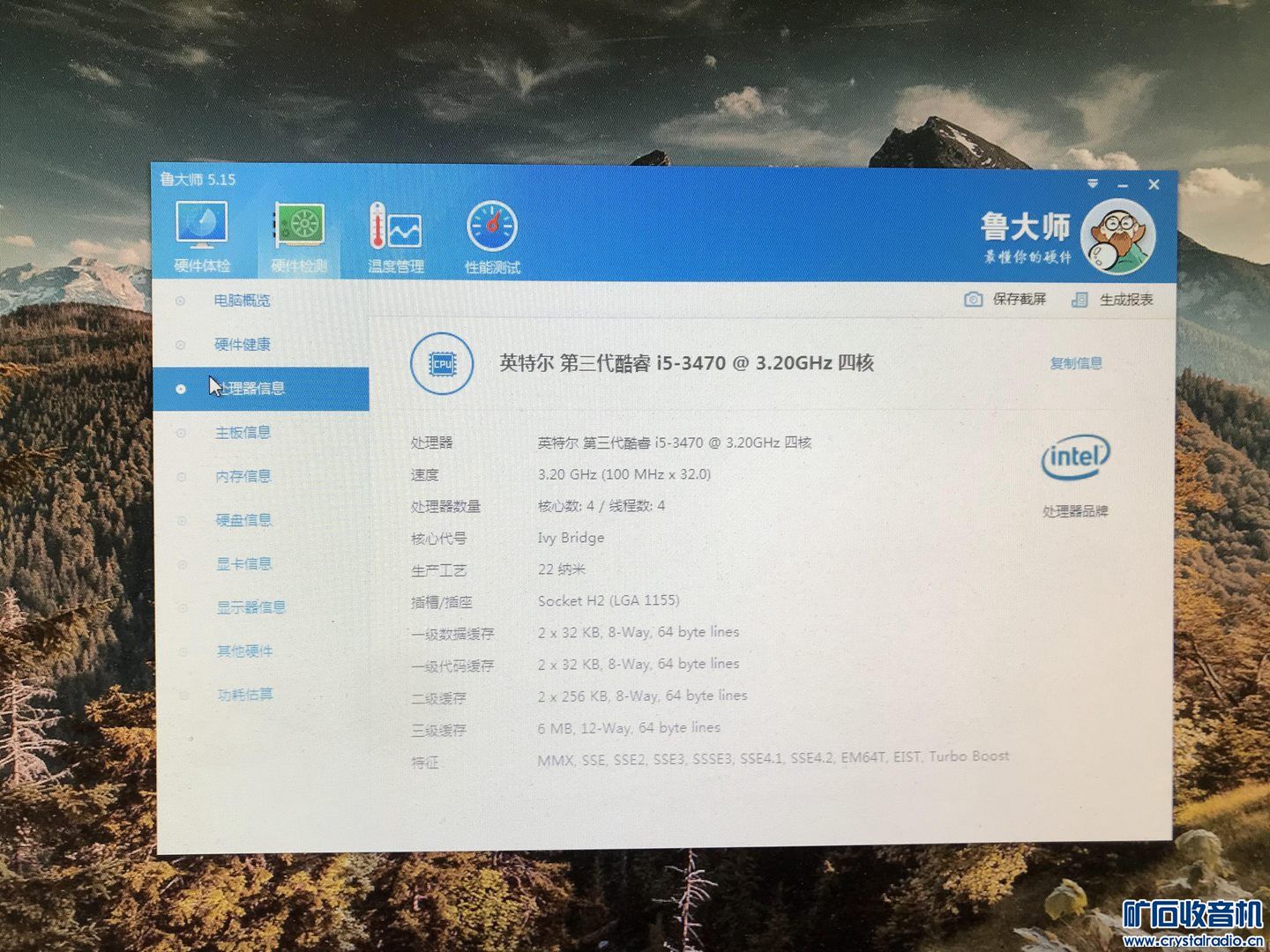Click the 二级缓存 row label
Image resolution: width=1270 pixels, height=952 pixels.
tap(439, 698)
